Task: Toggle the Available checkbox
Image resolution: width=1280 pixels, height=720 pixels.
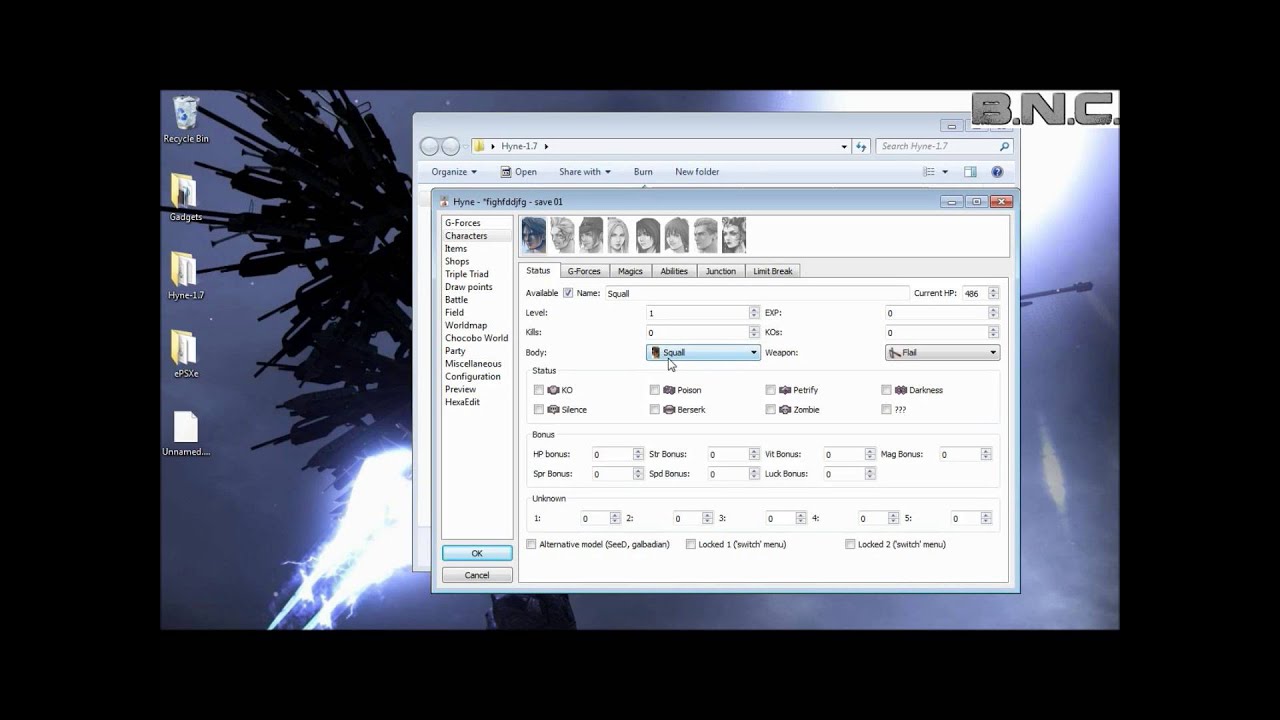Action: pos(568,293)
